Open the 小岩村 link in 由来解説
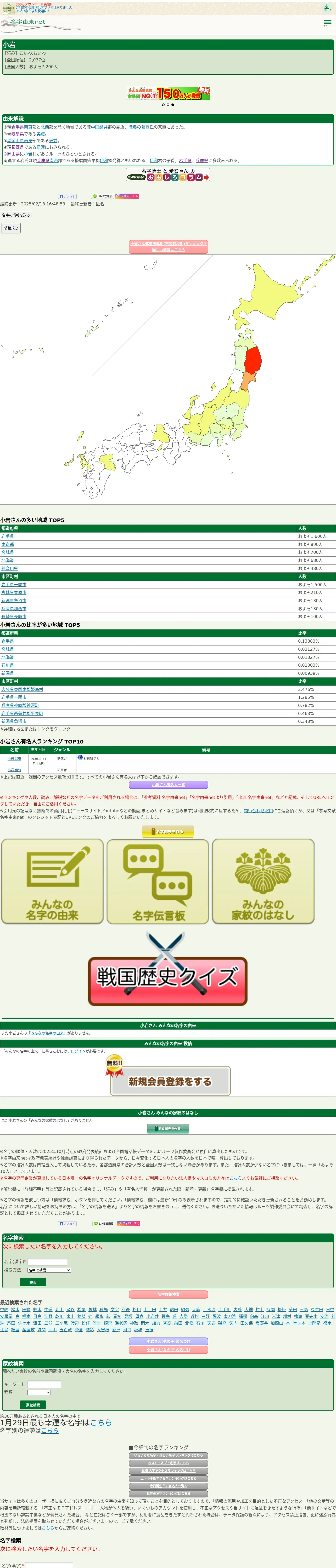This screenshot has width=336, height=1568. coord(28,154)
